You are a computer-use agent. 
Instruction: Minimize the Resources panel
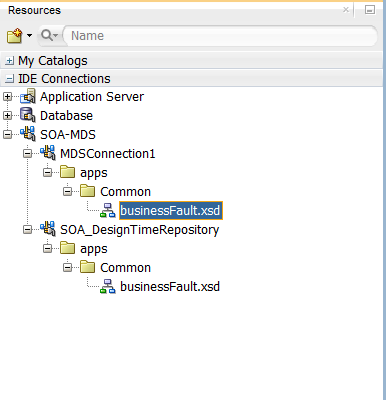tap(370, 10)
